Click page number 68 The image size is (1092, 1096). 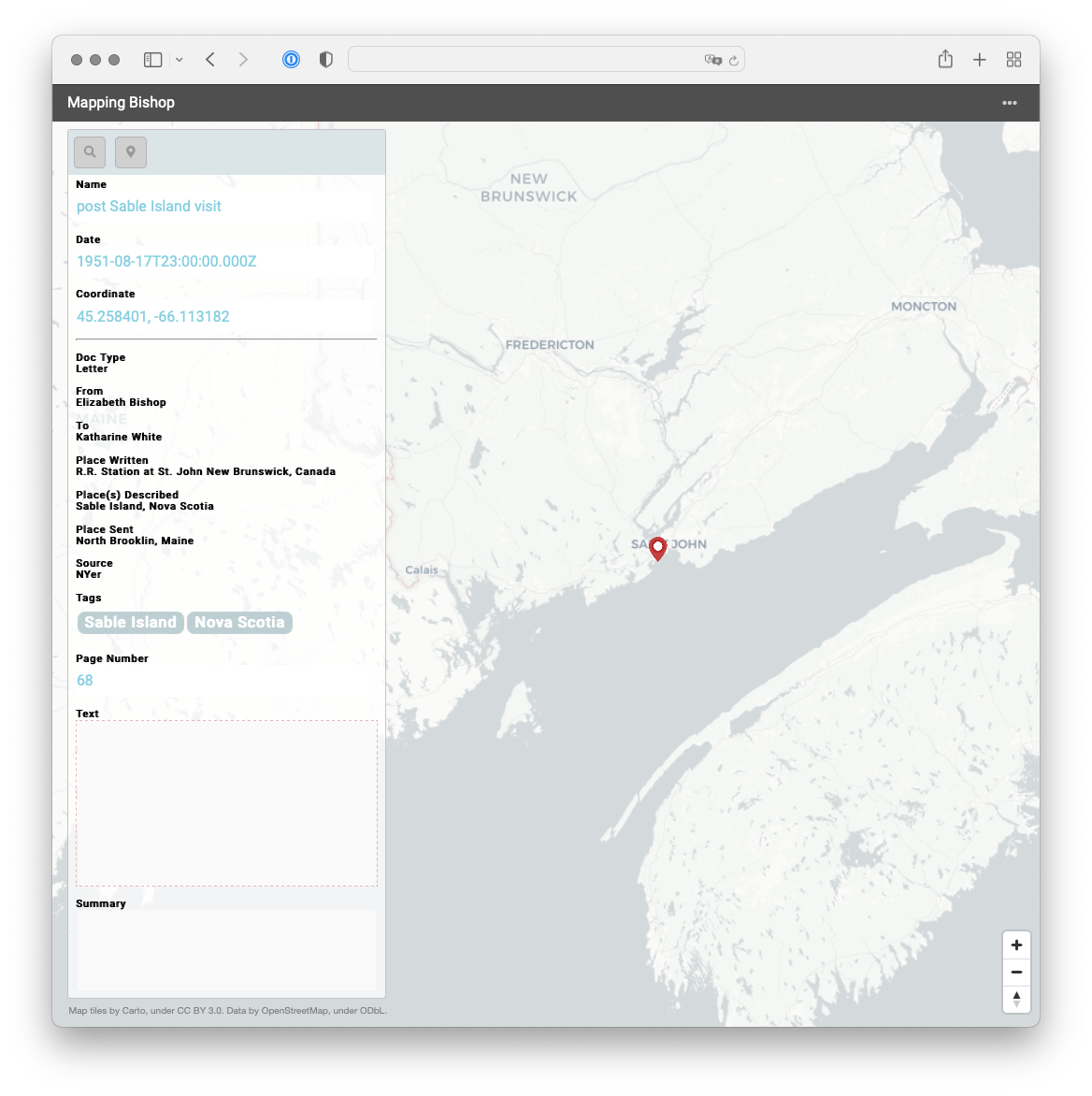click(84, 680)
